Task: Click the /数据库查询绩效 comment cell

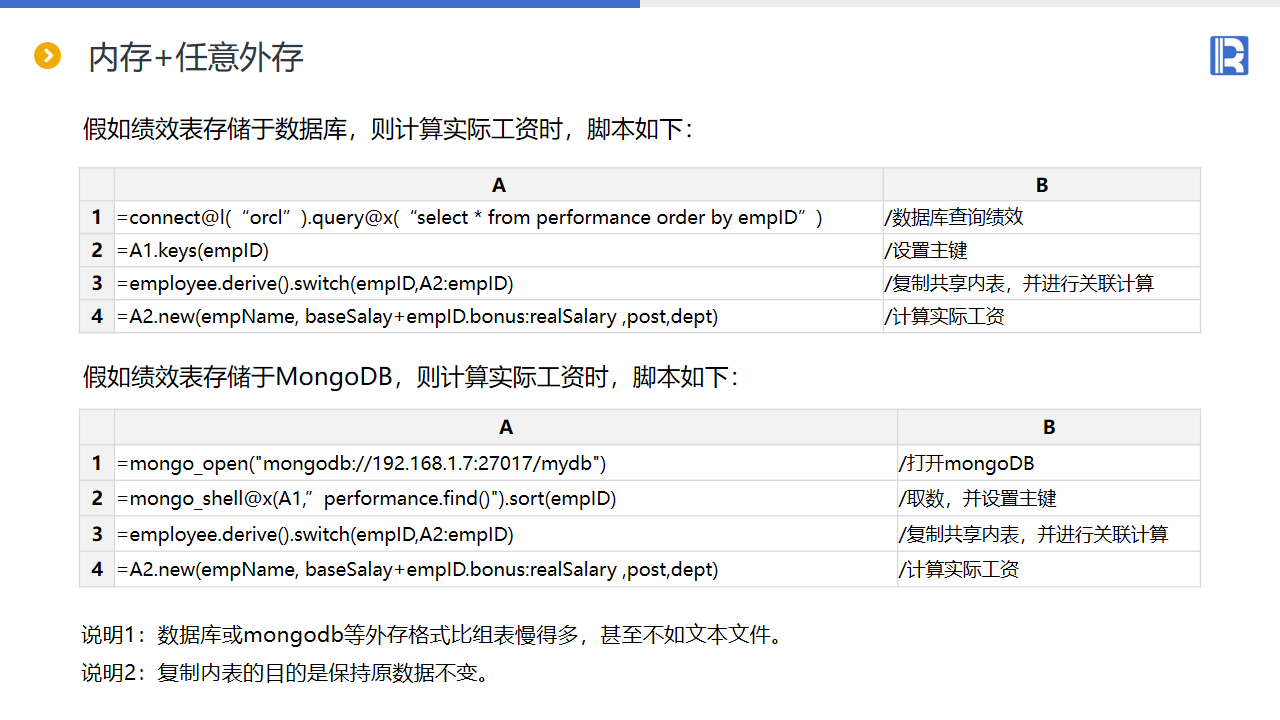Action: (954, 218)
